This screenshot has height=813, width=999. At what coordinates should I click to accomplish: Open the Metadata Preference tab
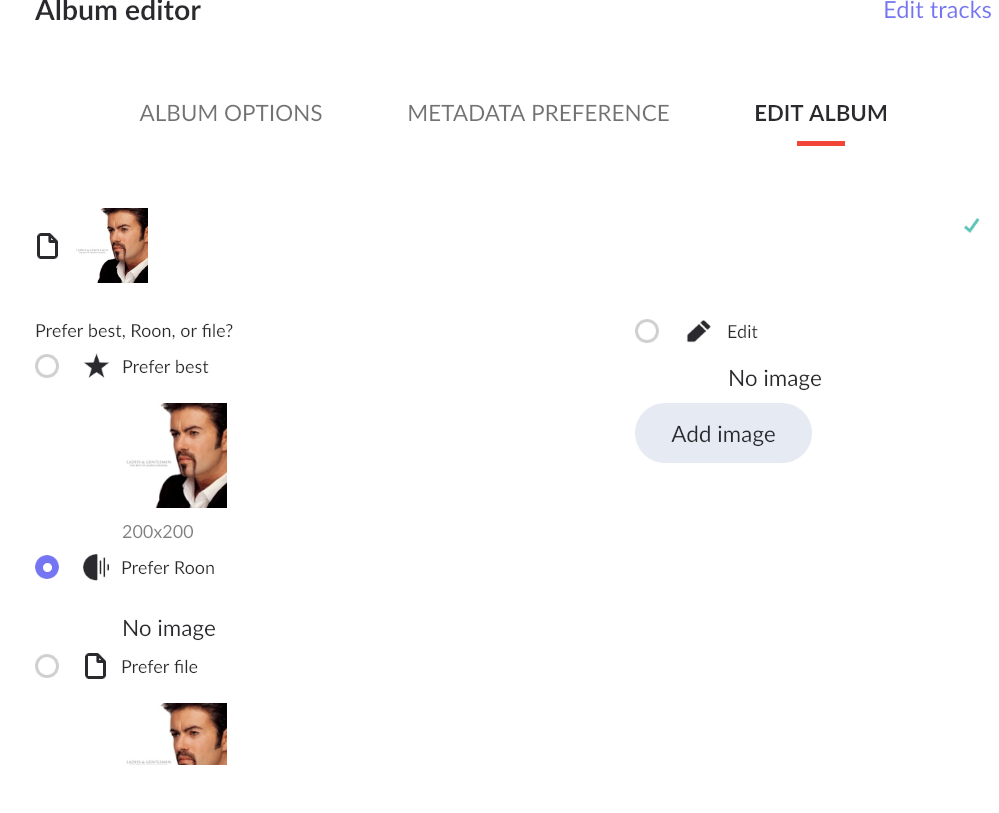[538, 114]
